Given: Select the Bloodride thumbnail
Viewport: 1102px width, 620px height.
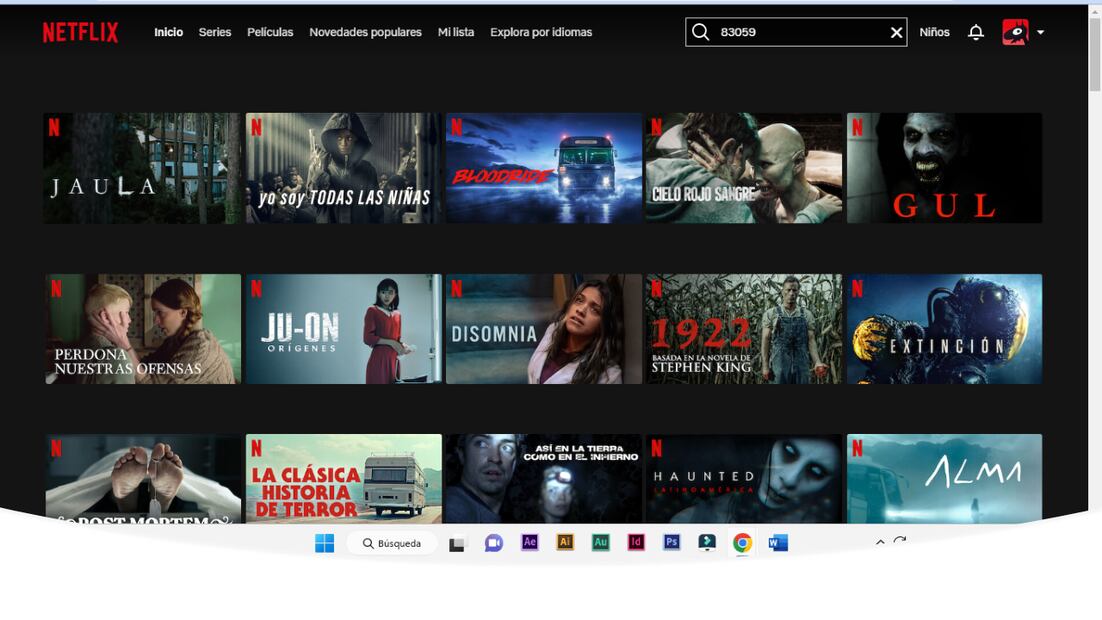Looking at the screenshot, I should [543, 168].
